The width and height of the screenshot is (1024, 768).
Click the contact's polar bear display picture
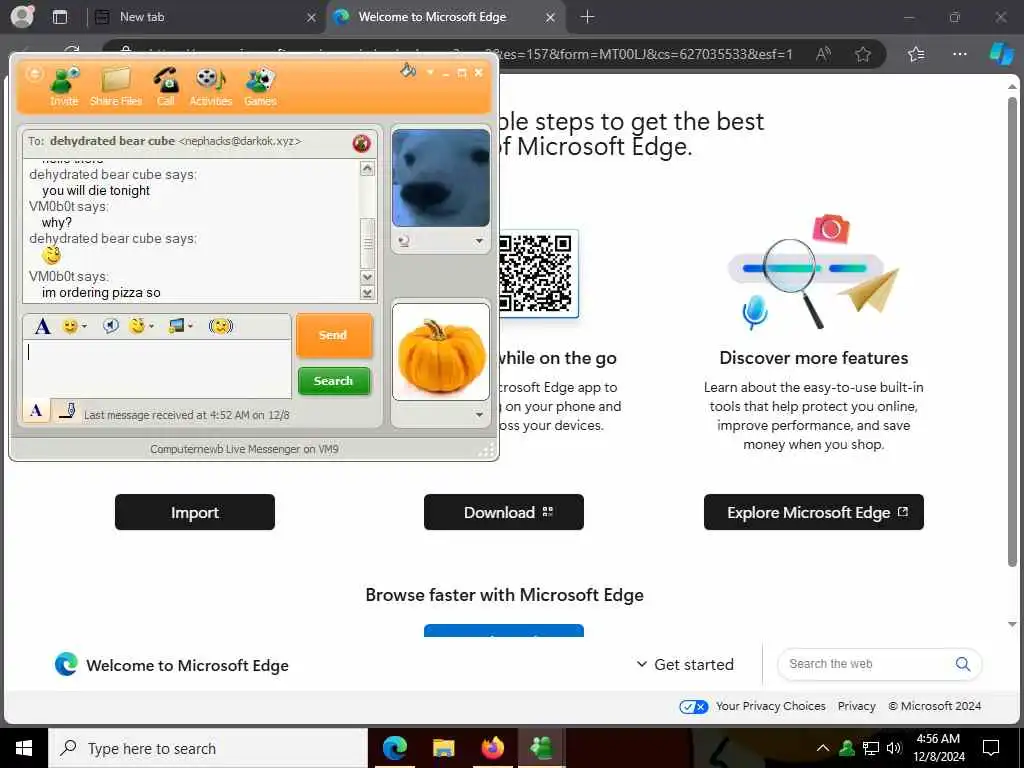tap(441, 178)
